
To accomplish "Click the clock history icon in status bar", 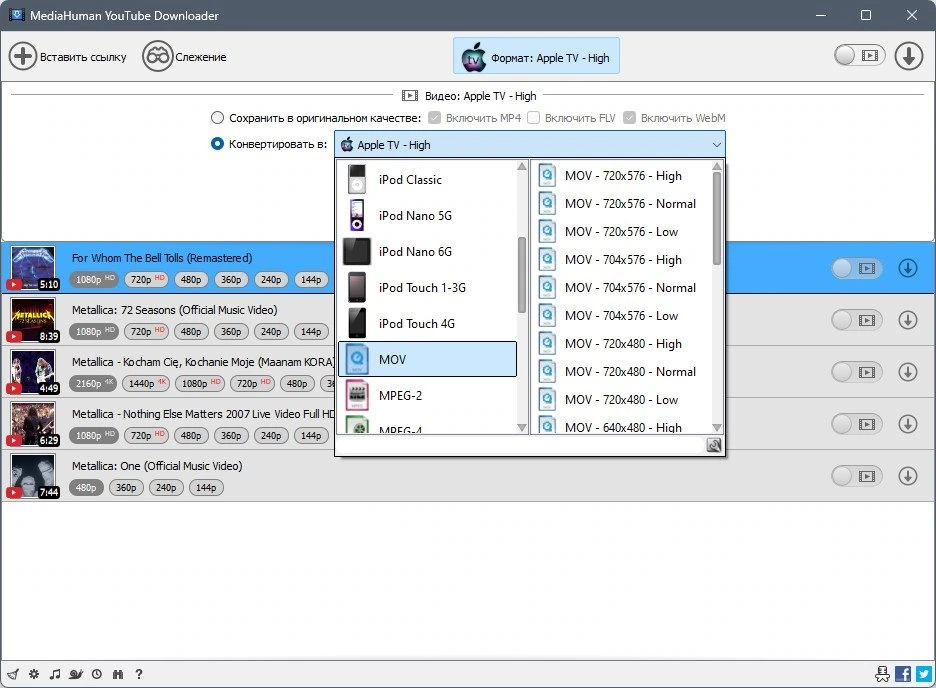I will click(97, 674).
